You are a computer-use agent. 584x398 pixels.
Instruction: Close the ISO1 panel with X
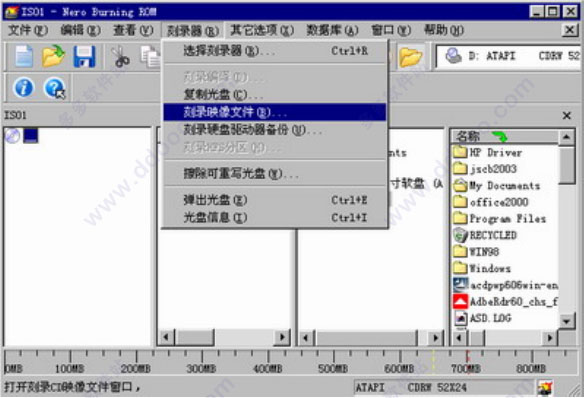tap(566, 115)
